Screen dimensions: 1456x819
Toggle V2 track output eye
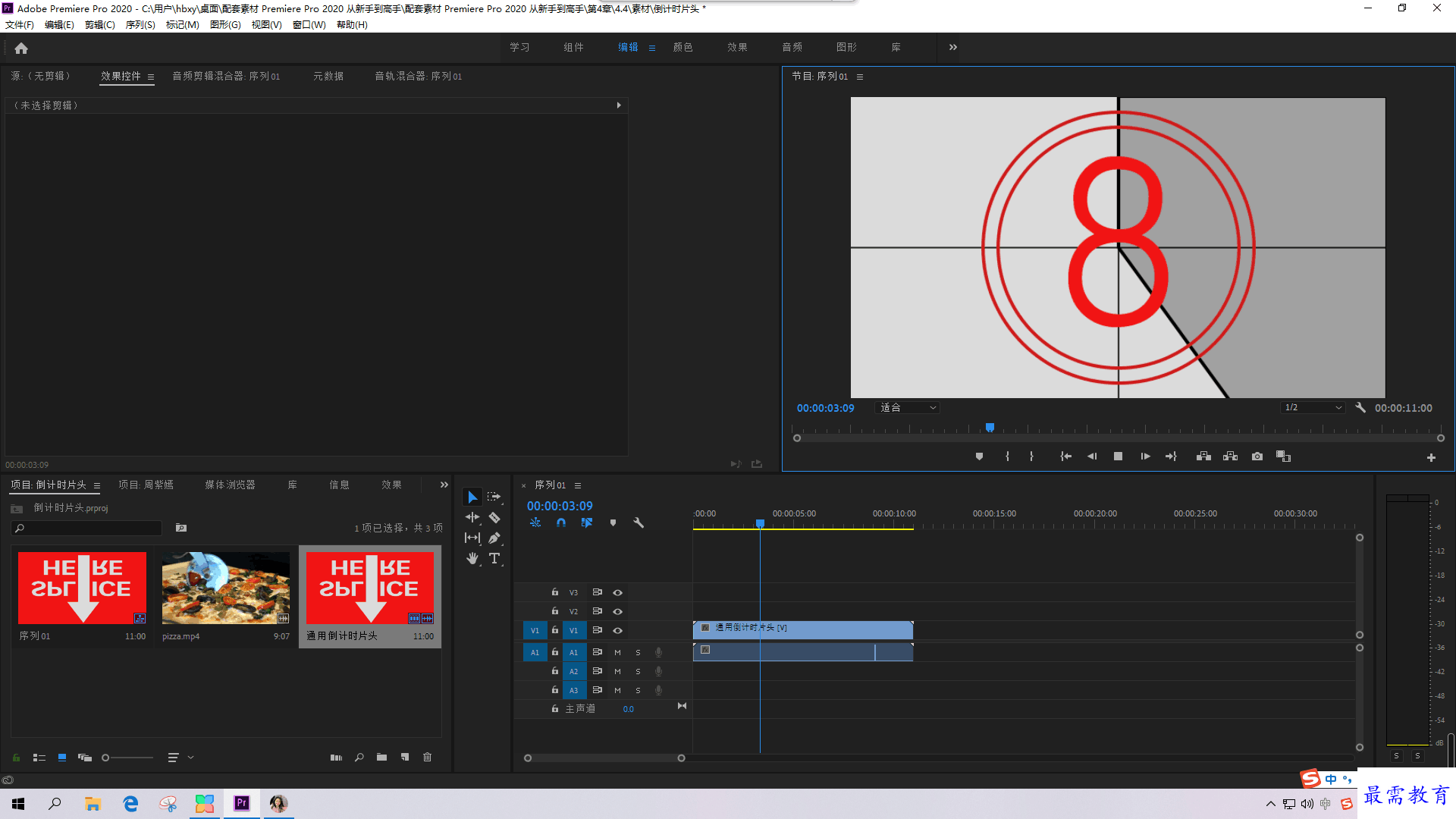tap(617, 611)
